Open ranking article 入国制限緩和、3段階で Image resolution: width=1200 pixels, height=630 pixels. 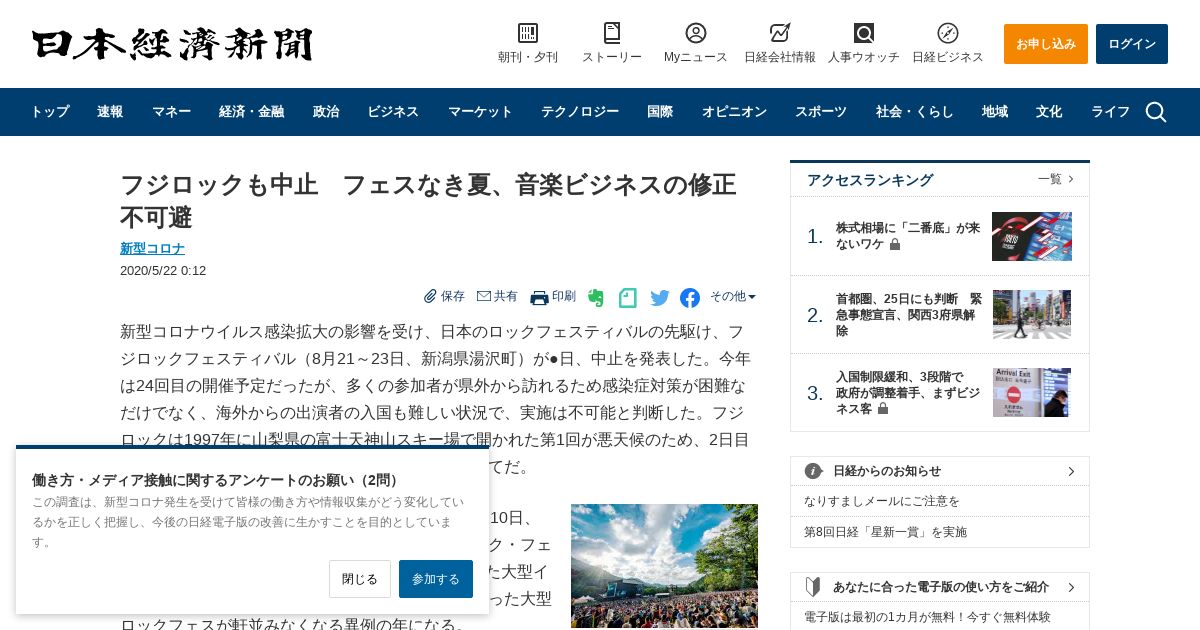(908, 392)
